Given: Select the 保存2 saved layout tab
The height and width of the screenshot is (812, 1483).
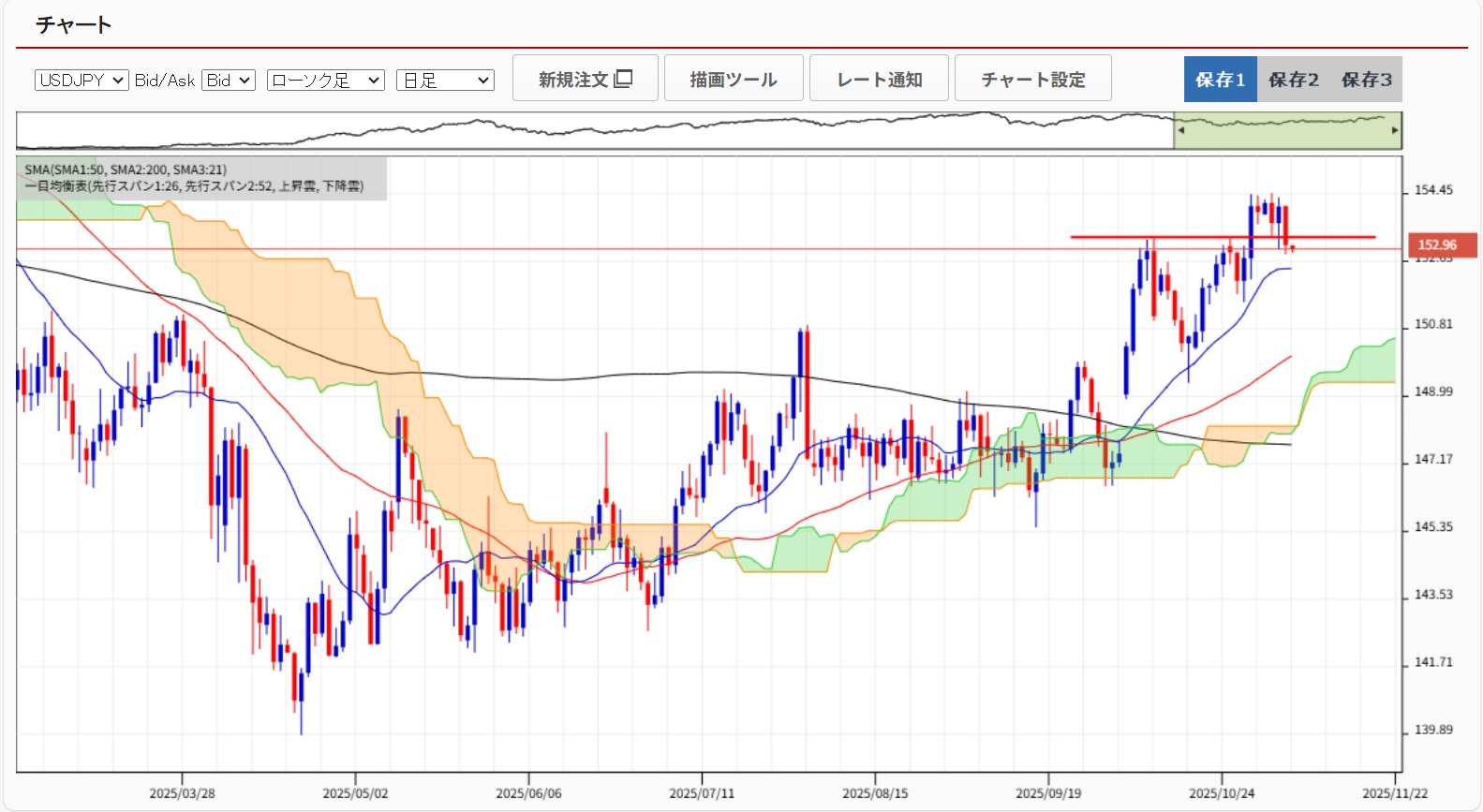Looking at the screenshot, I should (x=1293, y=80).
